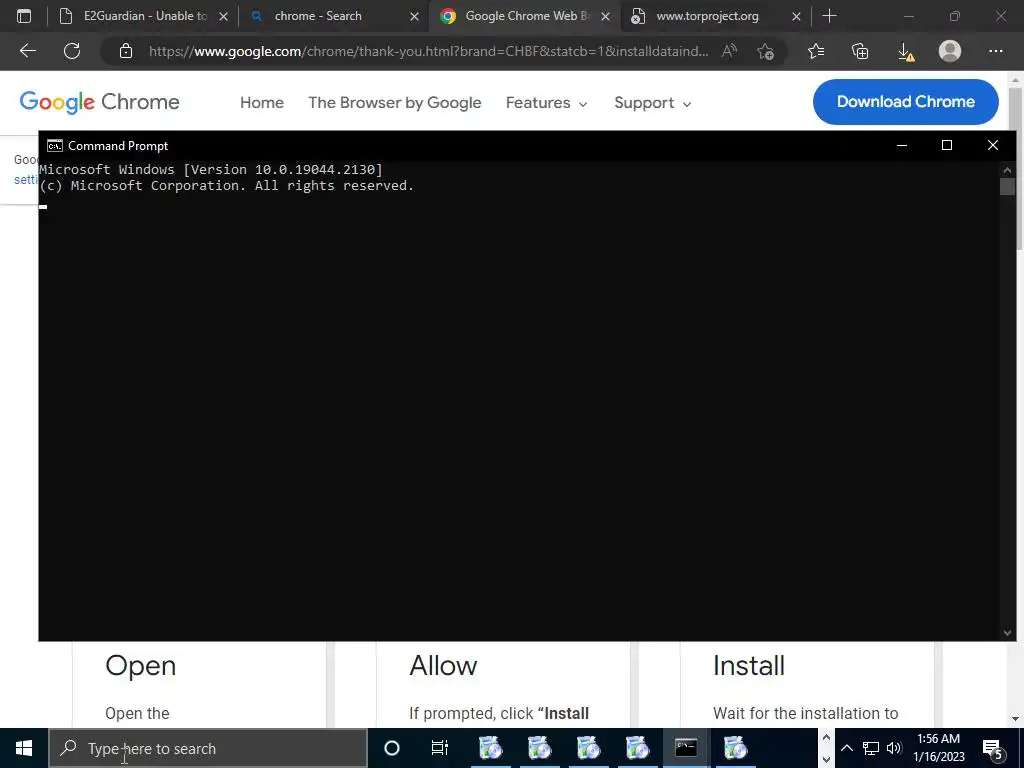
Task: Expand the Support menu
Action: click(x=652, y=103)
